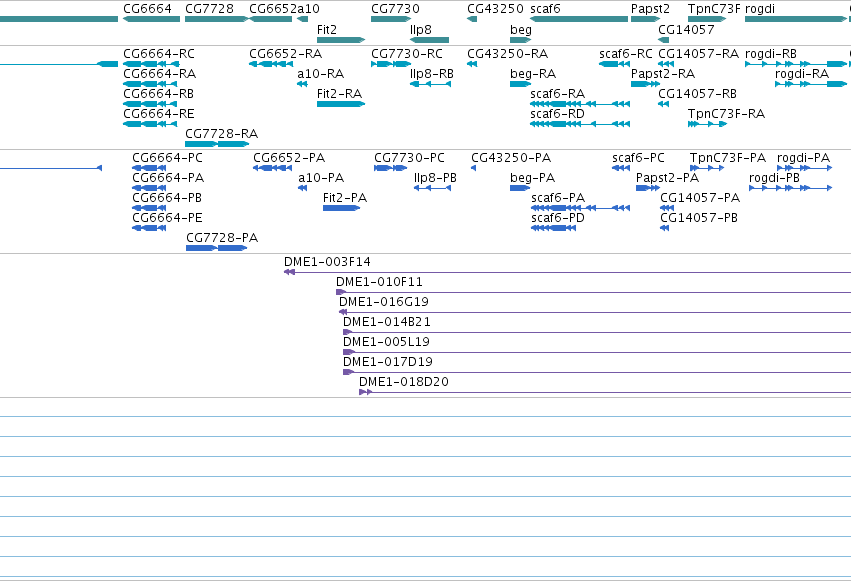Click the beg-PA protein
Viewport: 851px width, 581px height.
(x=520, y=188)
